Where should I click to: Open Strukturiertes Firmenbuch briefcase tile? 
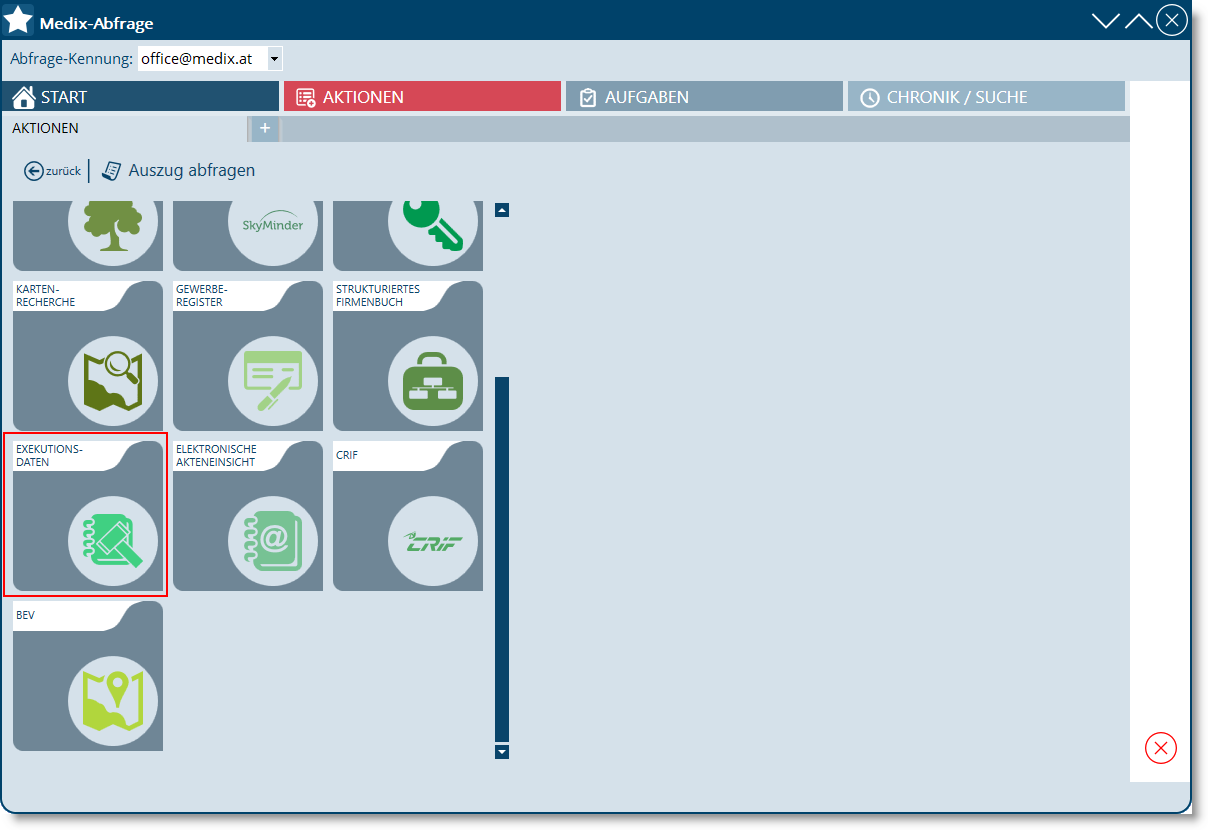pos(408,357)
